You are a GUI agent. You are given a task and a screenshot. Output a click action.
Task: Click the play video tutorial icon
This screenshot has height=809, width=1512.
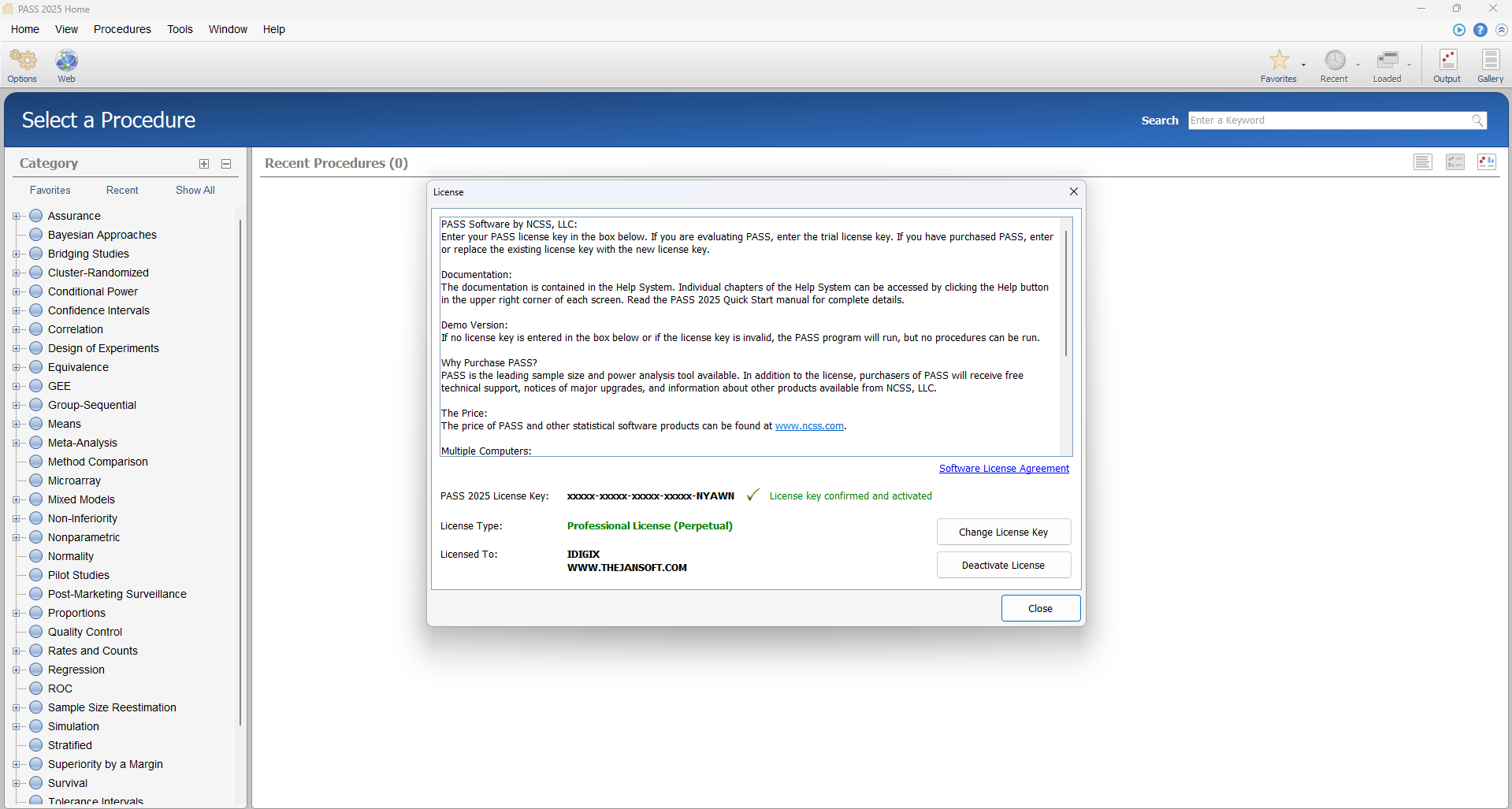(1459, 30)
